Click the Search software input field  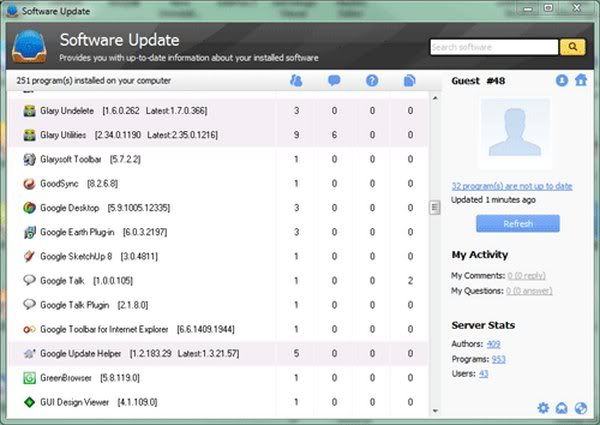(x=494, y=47)
